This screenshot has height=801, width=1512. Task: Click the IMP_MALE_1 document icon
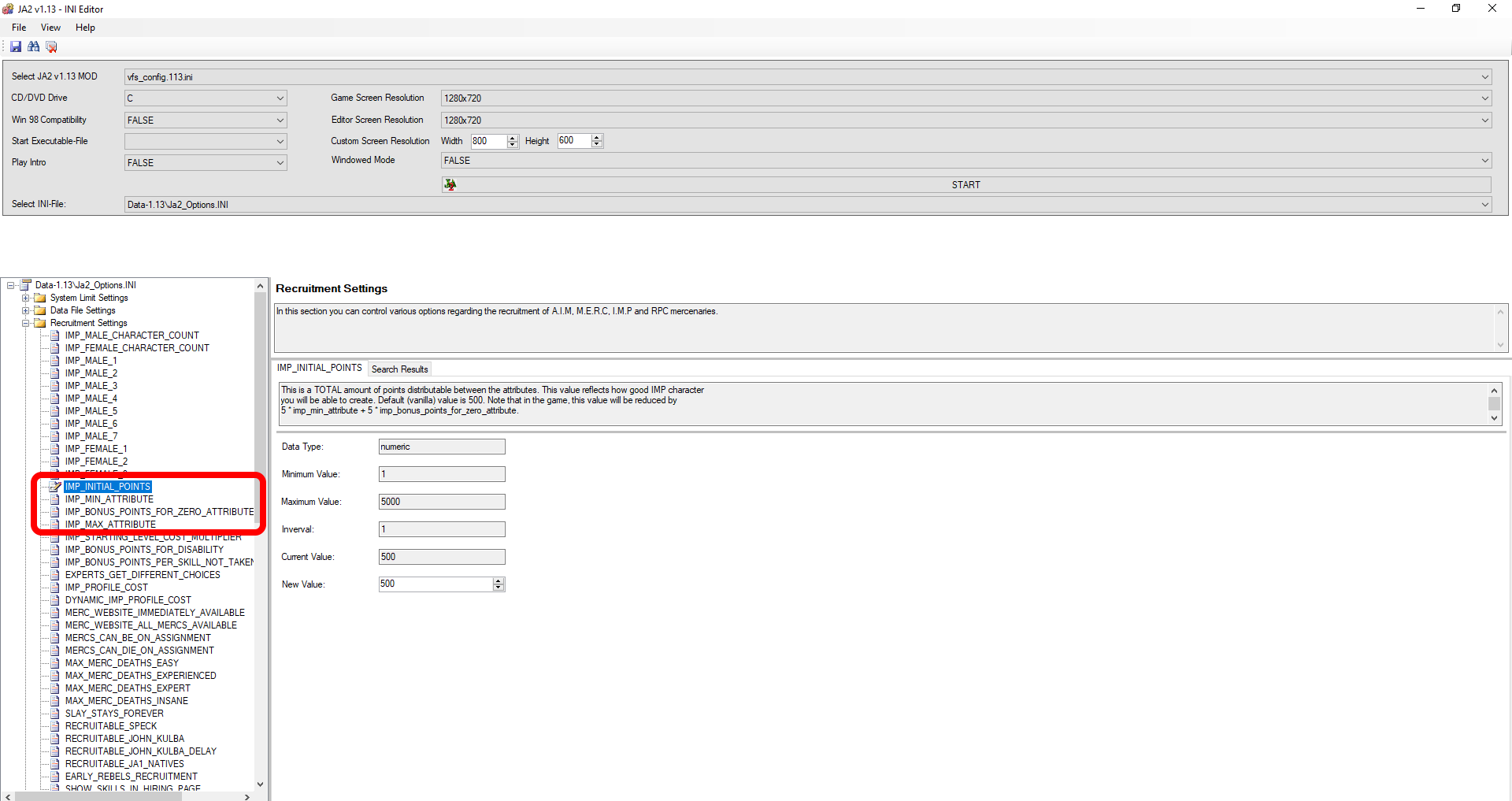pos(55,361)
